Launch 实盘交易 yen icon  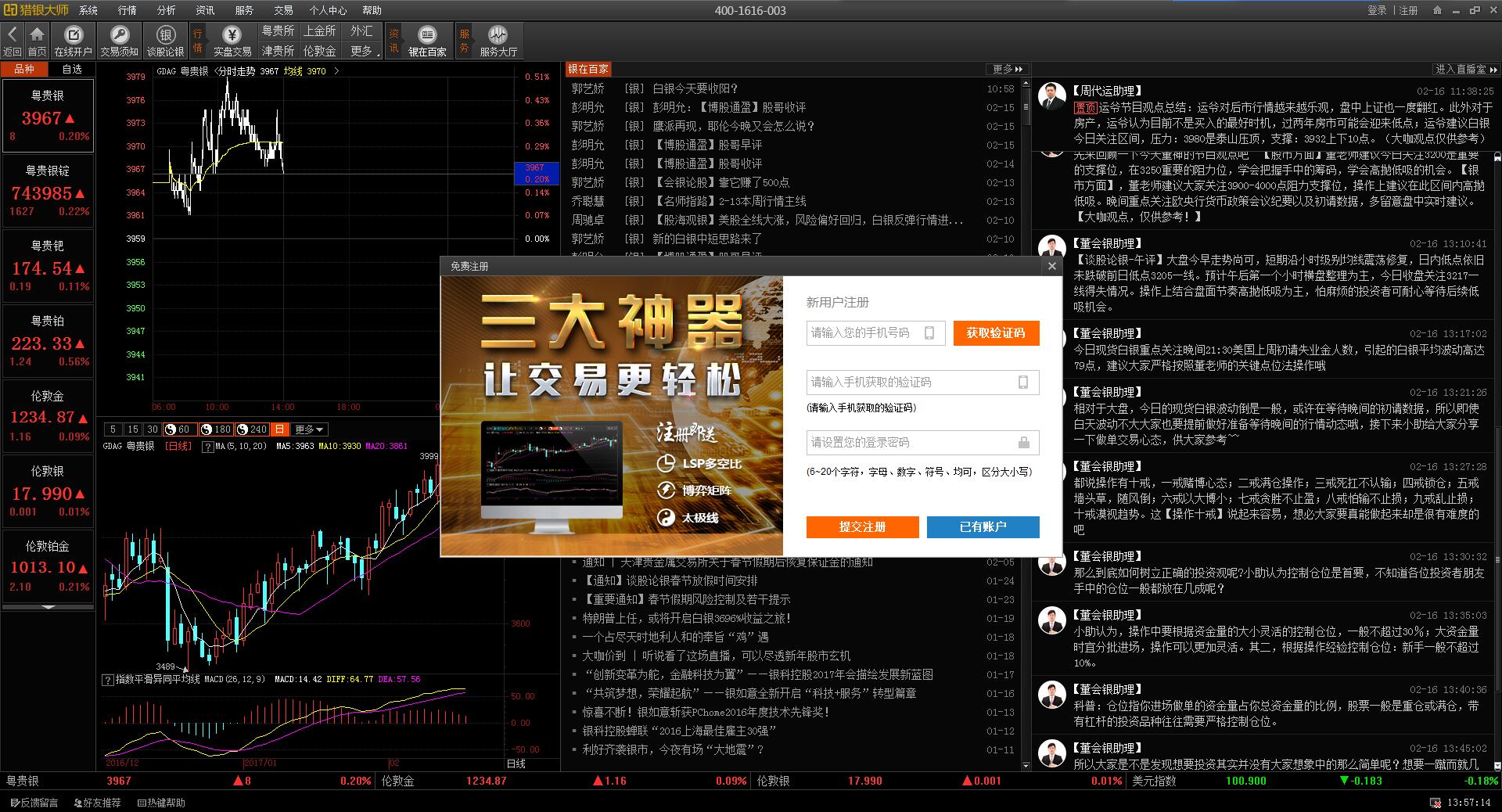click(x=232, y=35)
